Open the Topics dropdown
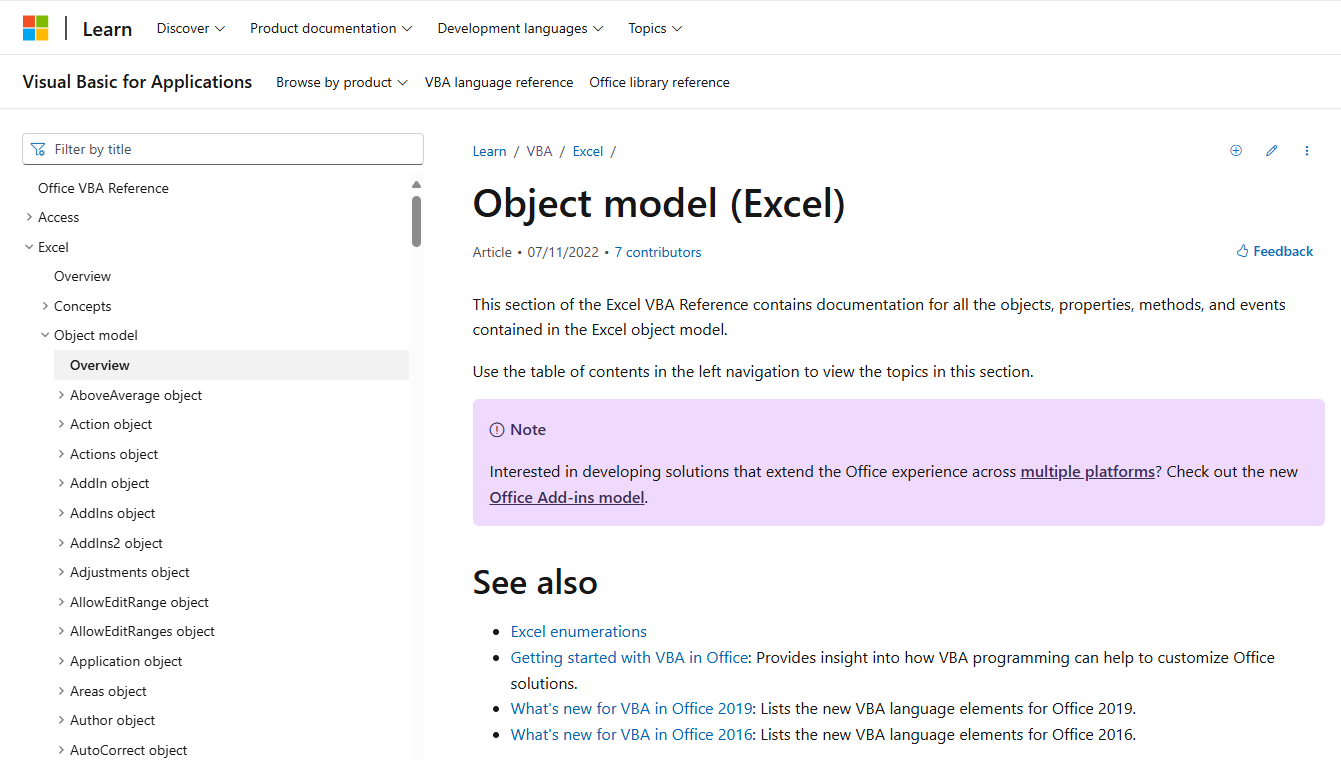Viewport: 1341px width, 760px height. pyautogui.click(x=655, y=28)
